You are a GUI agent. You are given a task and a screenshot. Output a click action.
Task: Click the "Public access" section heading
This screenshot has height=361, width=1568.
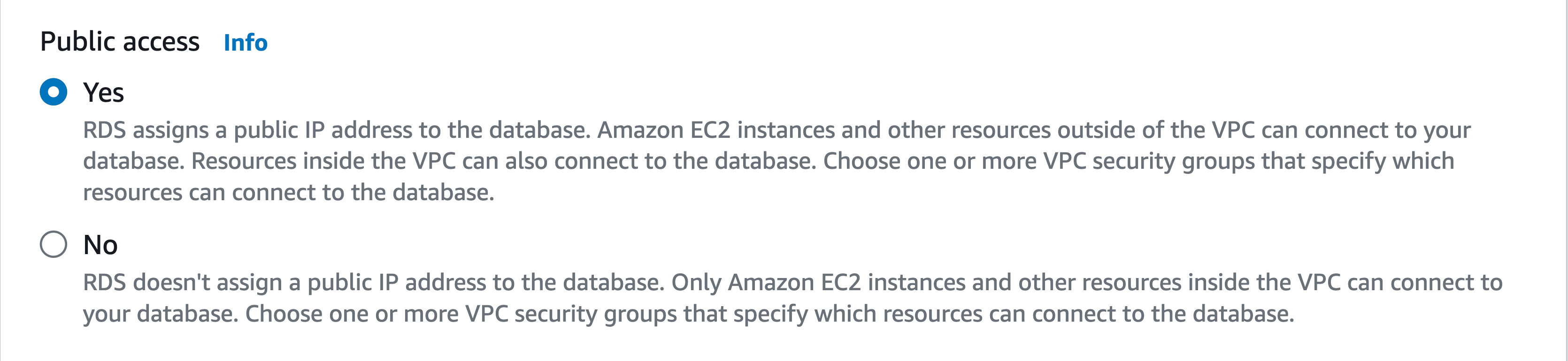[x=120, y=42]
